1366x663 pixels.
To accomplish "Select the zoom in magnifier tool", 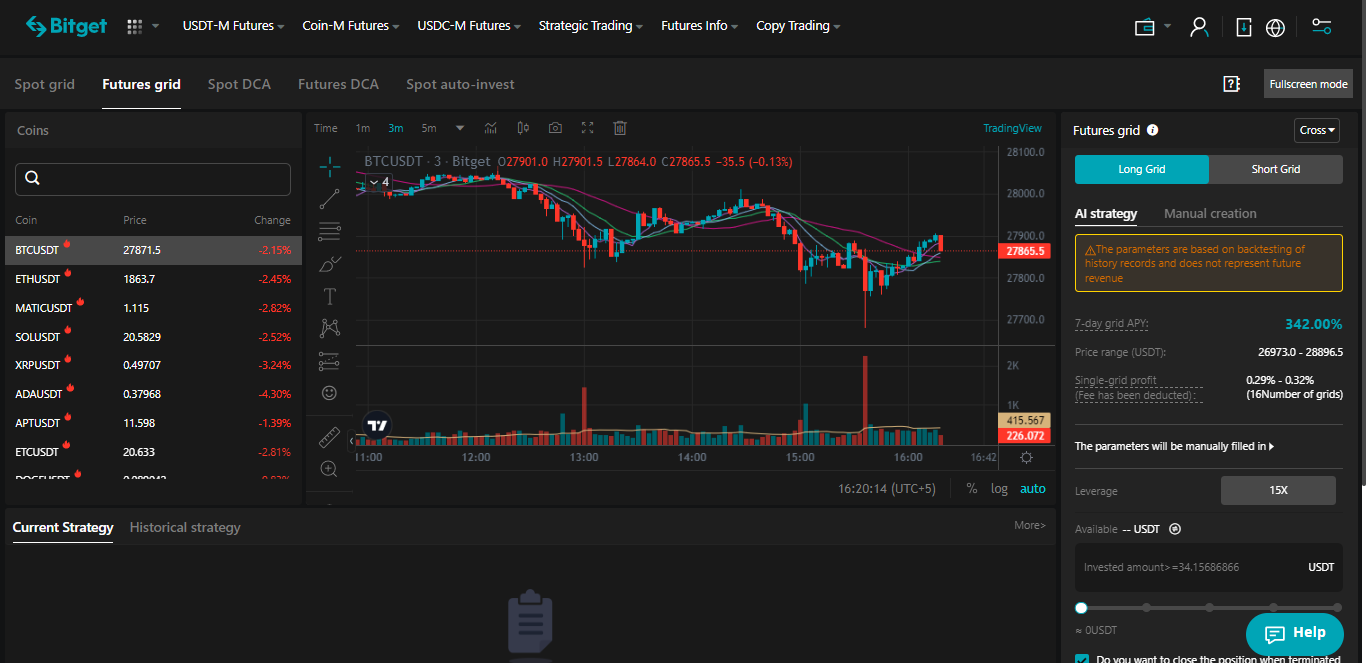I will tap(329, 469).
